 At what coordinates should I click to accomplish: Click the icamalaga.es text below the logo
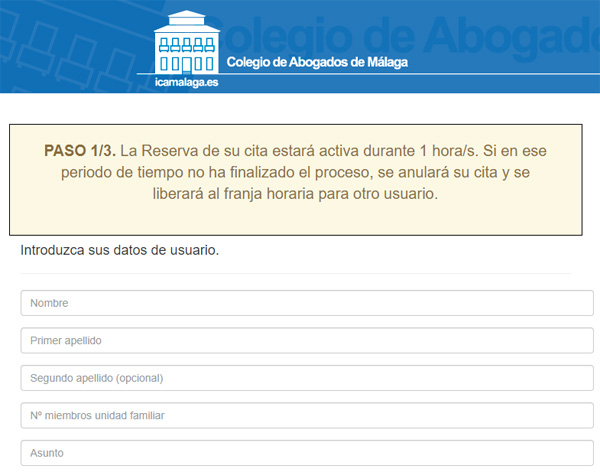(x=187, y=83)
